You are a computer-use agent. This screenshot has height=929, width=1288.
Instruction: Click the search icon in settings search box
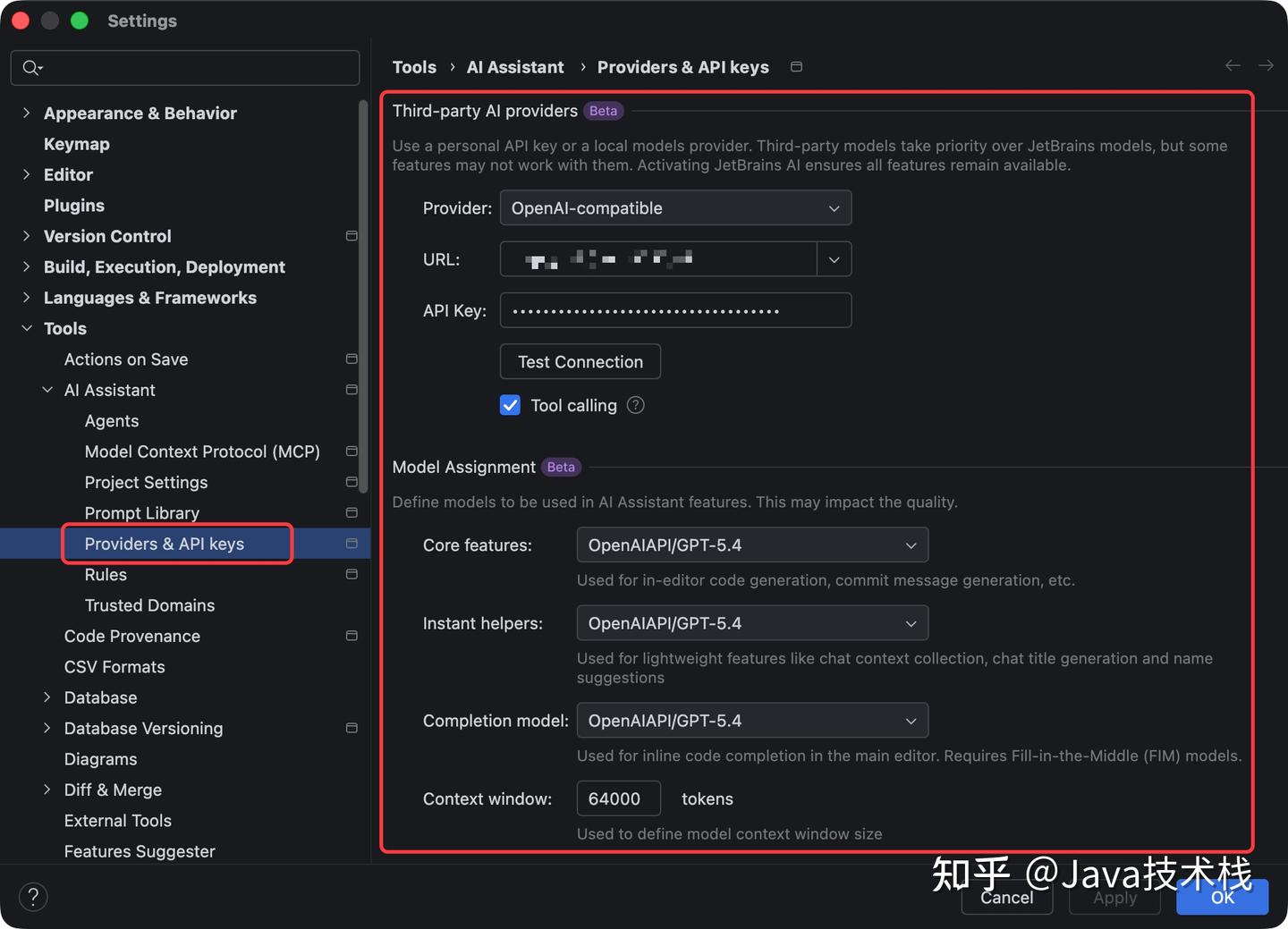(x=32, y=68)
